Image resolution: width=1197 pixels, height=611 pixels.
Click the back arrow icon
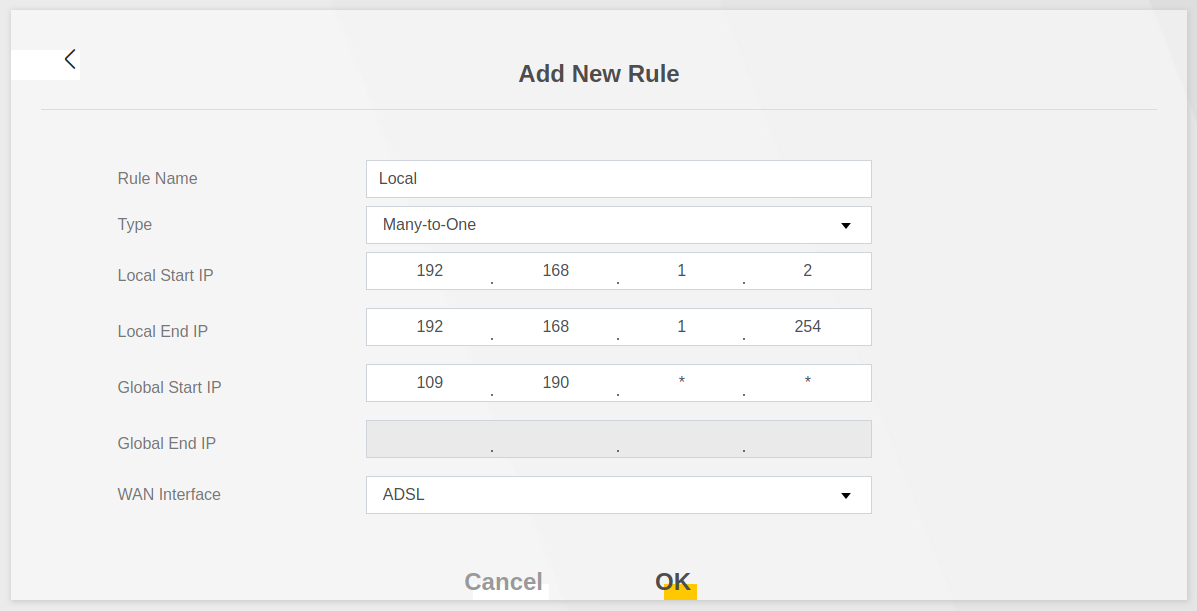point(70,59)
